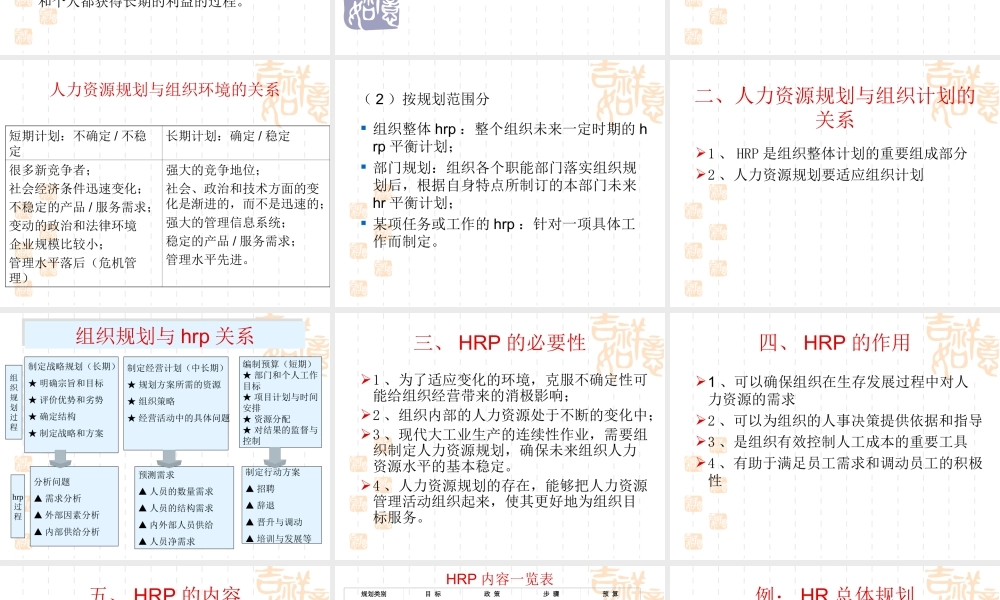
Task: Click item ▲ 招聘
Action: [260, 488]
